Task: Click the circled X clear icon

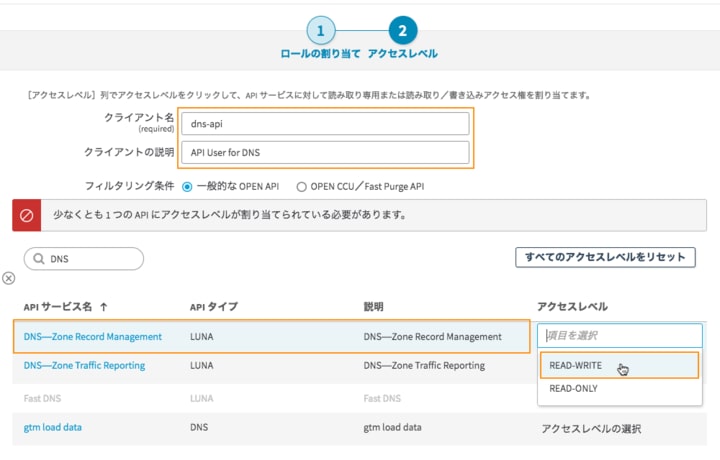Action: click(8, 278)
